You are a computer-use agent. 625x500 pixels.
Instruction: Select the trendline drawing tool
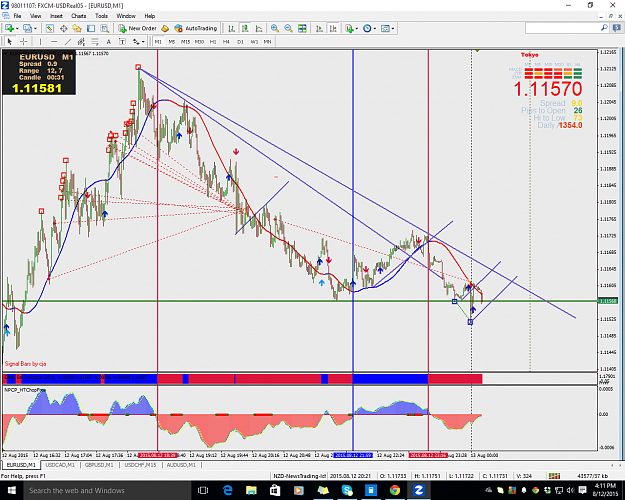[68, 41]
